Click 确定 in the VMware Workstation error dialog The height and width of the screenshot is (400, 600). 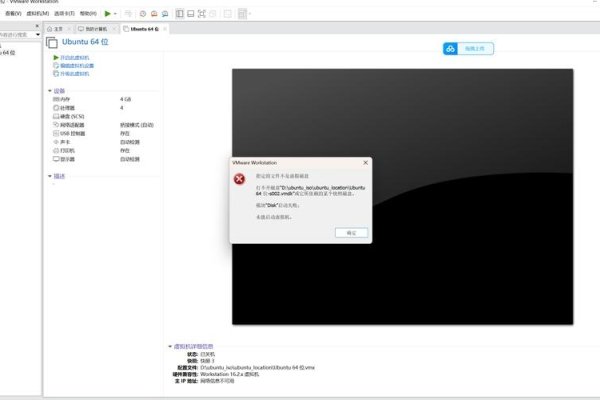click(352, 233)
